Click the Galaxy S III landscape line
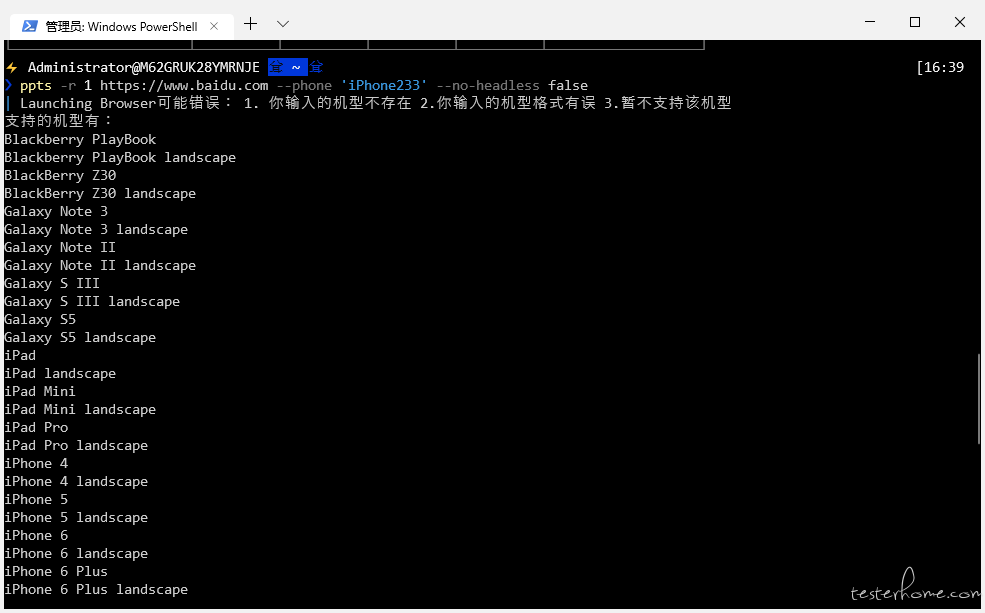Viewport: 985px width, 613px height. 92,301
